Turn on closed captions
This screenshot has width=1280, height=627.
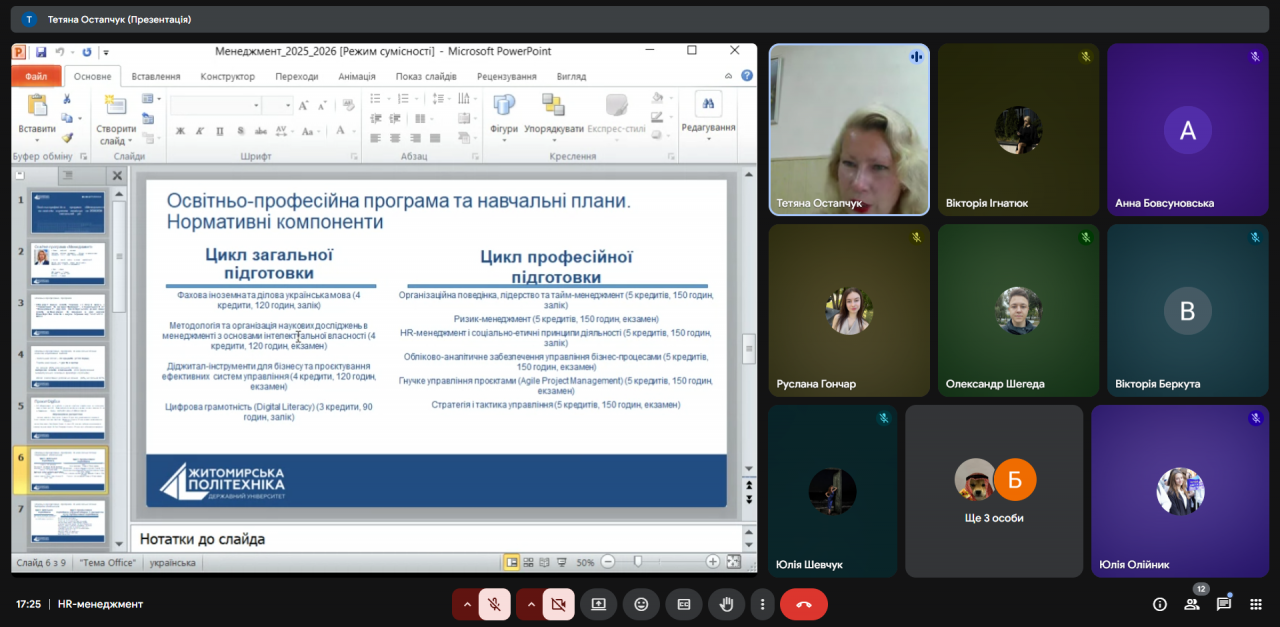coord(684,604)
